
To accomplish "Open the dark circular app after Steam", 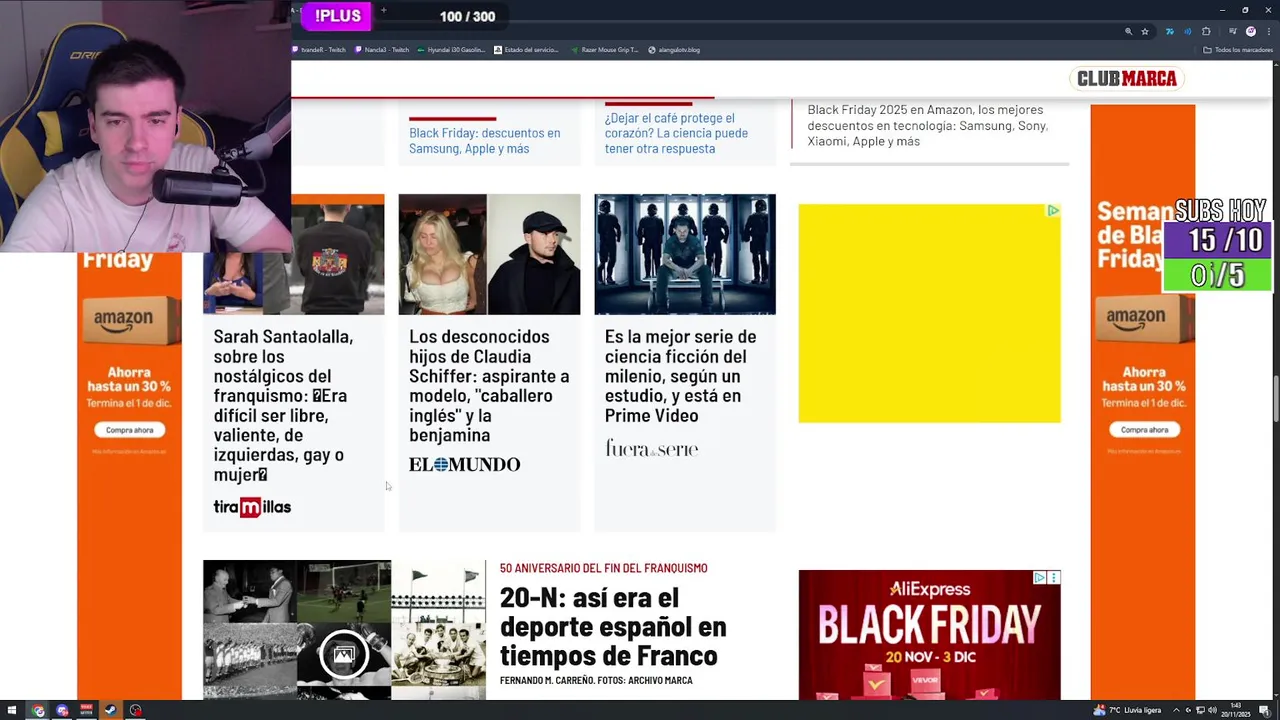I will coord(135,711).
